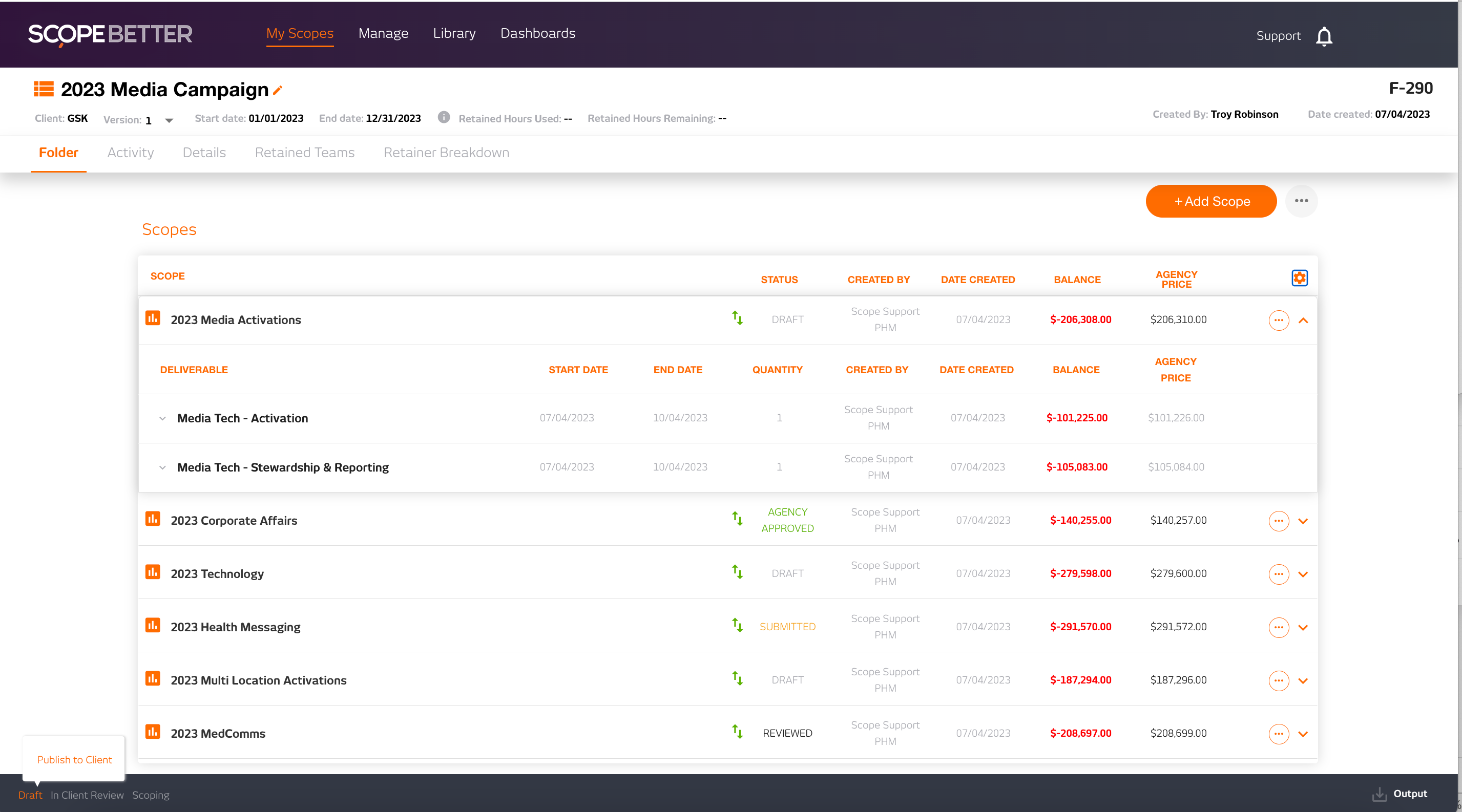Switch to the Activity tab
The image size is (1462, 812).
[x=130, y=152]
